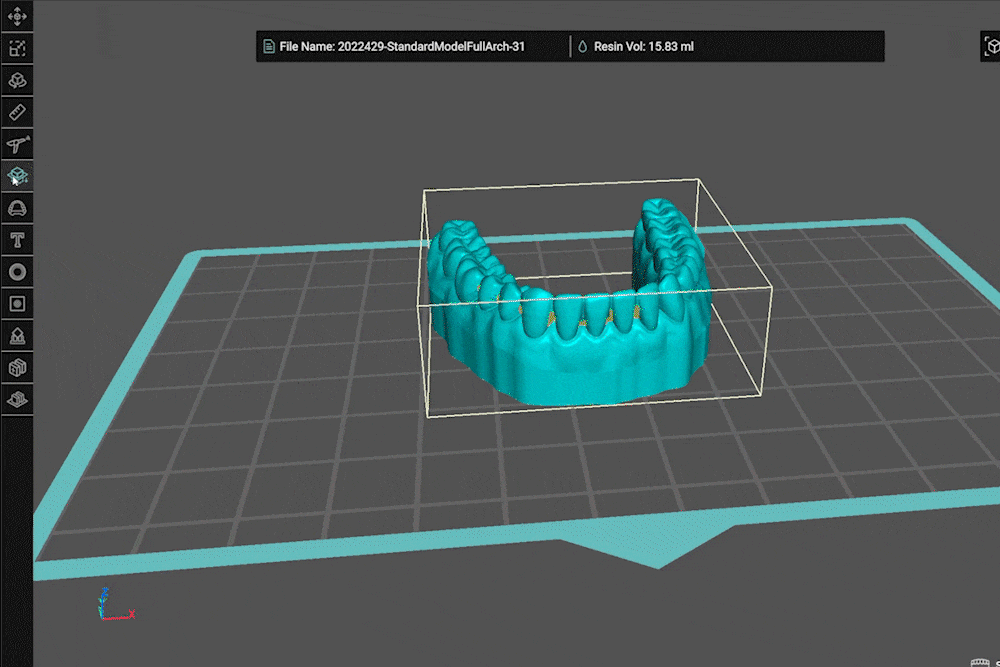
Task: Select the ruler Measure tool
Action: point(17,112)
